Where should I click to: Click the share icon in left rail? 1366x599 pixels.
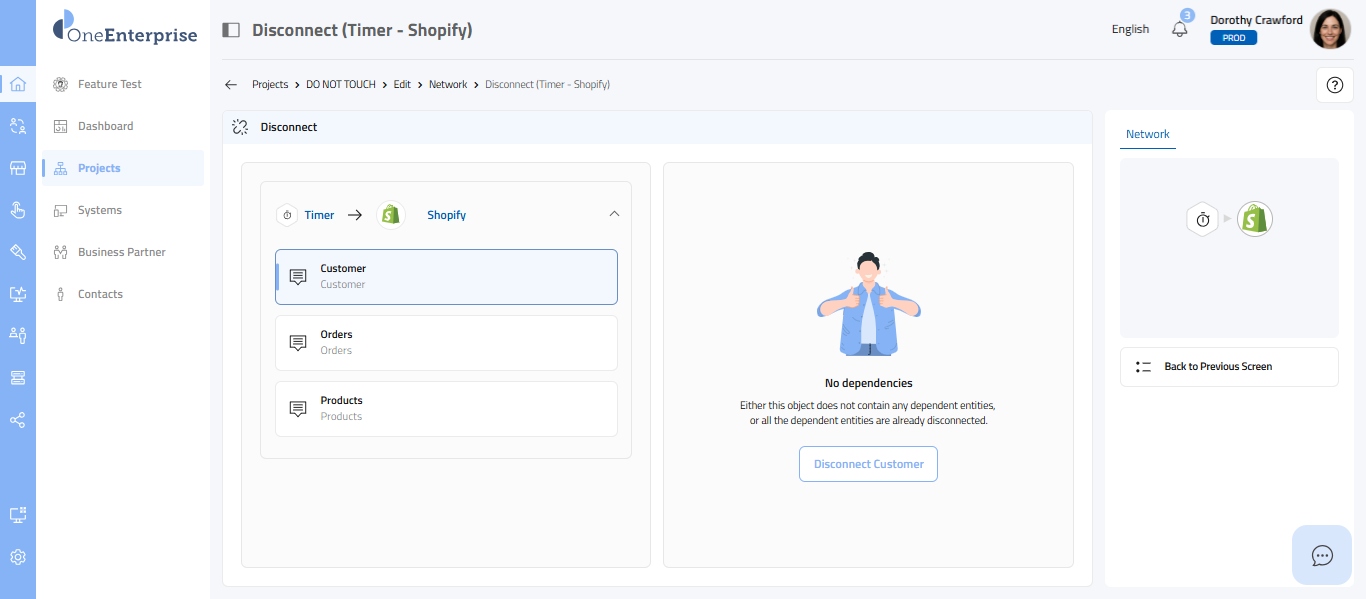point(17,420)
